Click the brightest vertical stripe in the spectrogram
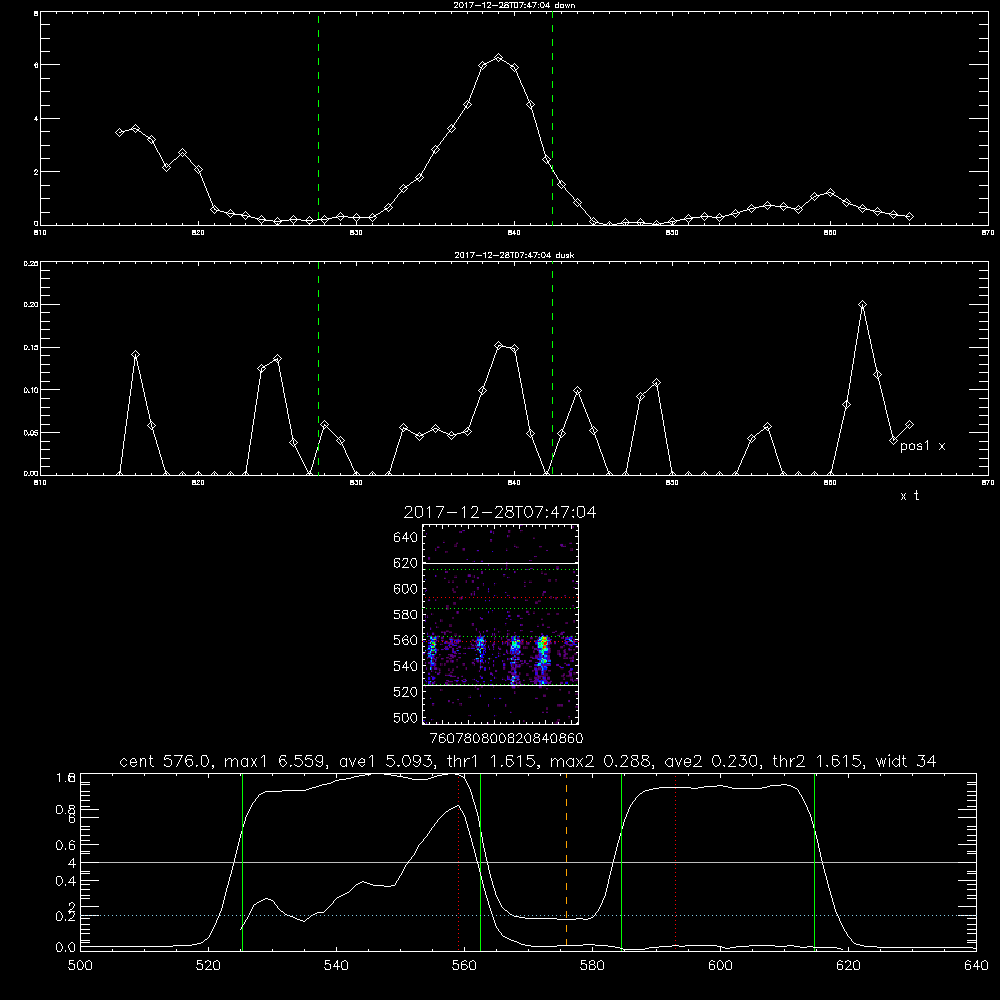 [543, 659]
